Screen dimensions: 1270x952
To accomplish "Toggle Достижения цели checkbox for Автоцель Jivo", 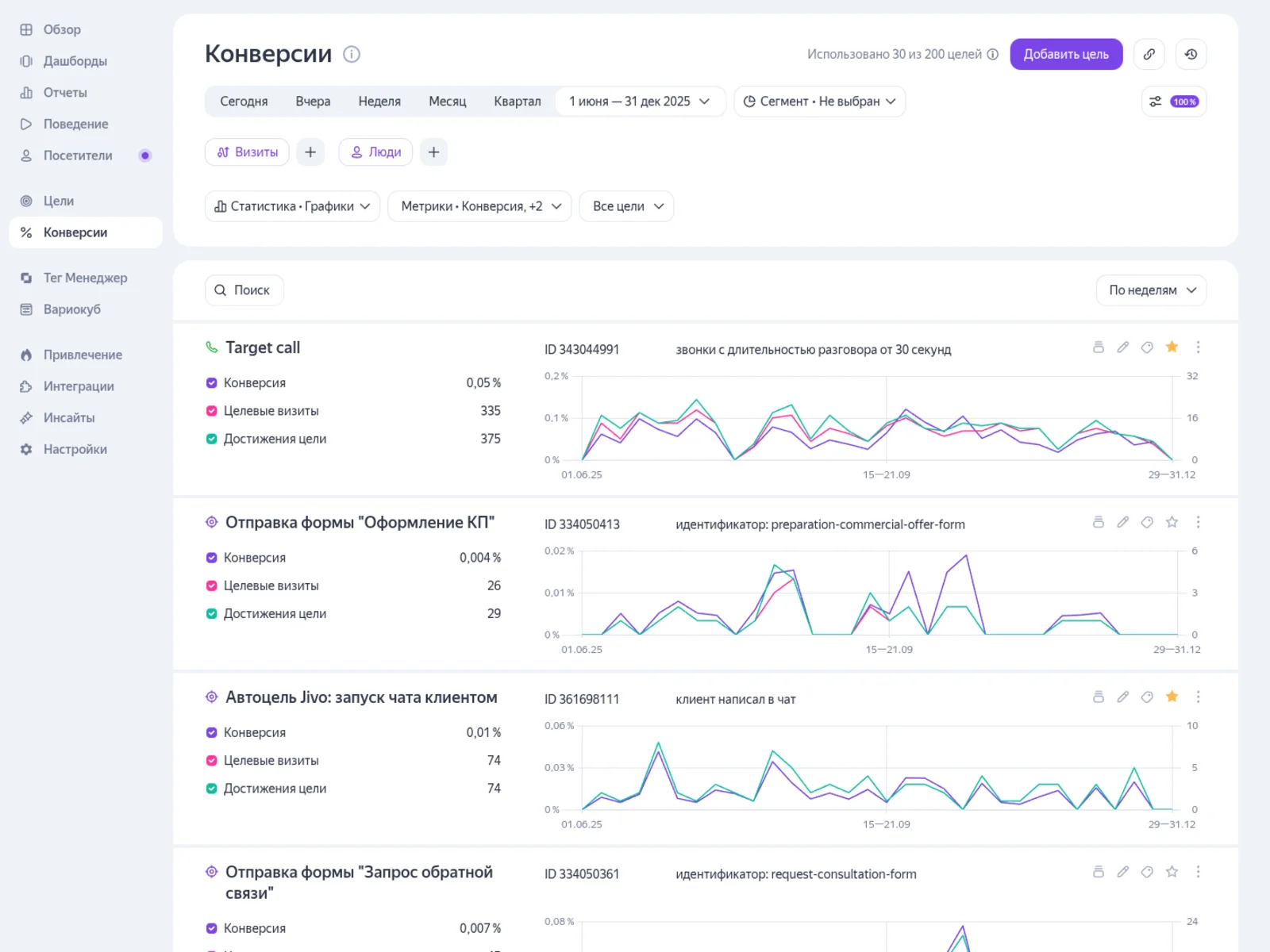I will [212, 789].
